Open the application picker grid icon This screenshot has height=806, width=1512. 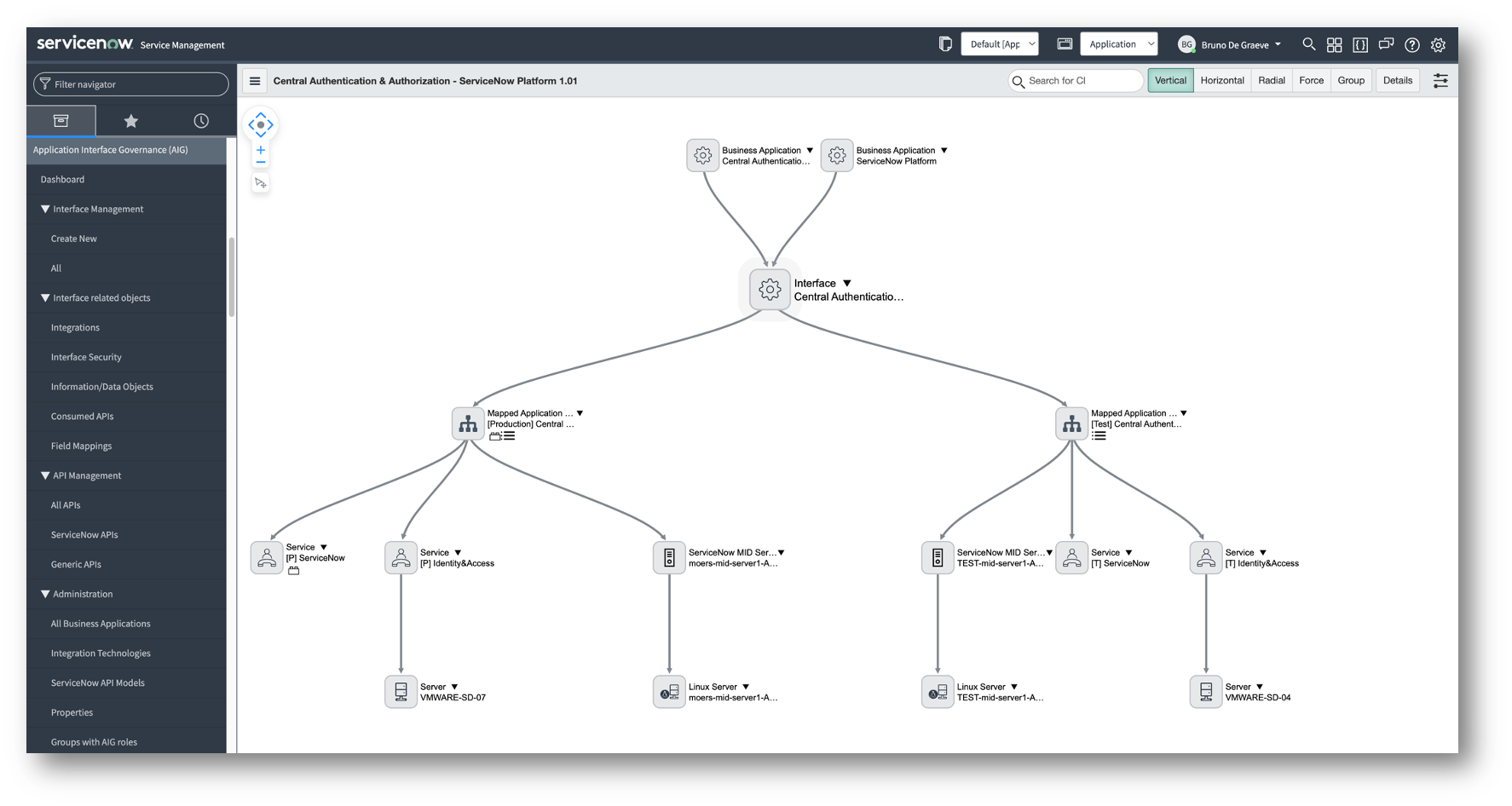(1335, 44)
